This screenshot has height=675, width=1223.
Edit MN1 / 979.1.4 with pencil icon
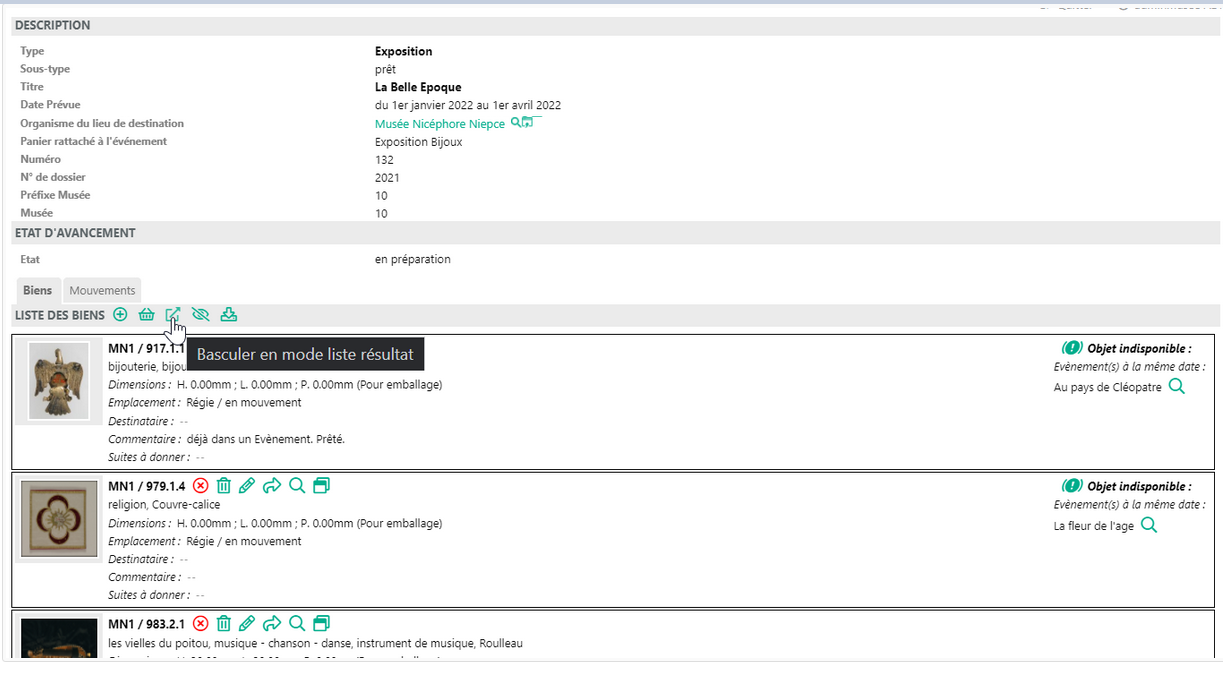pos(247,486)
